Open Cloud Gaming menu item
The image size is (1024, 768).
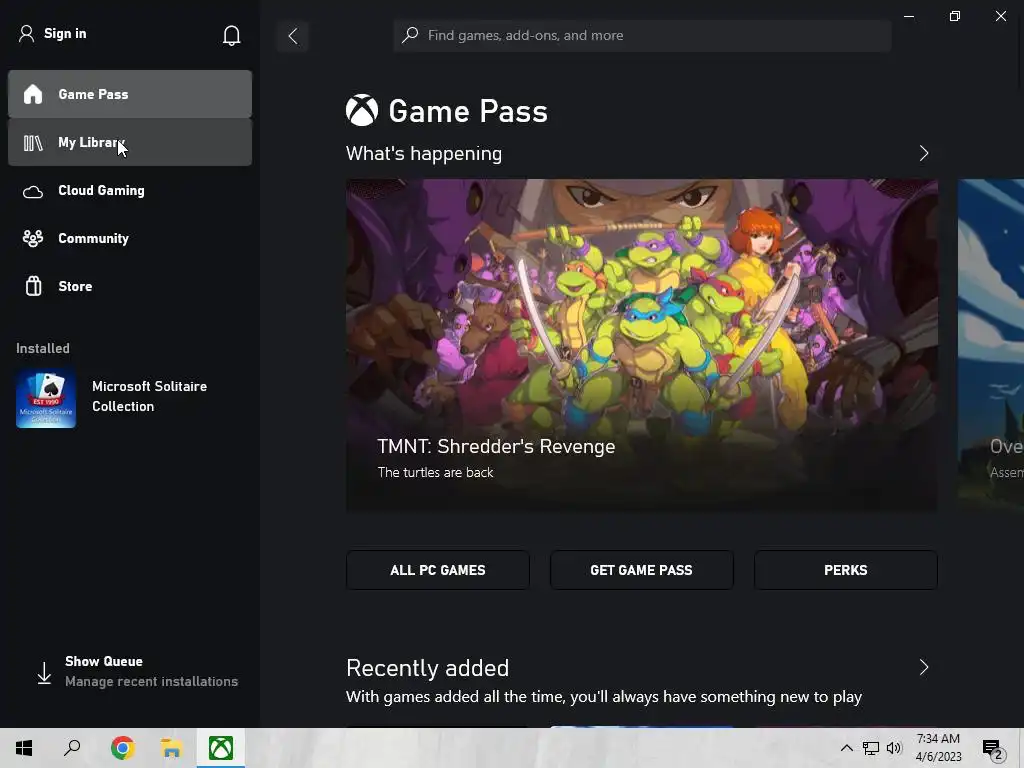pyautogui.click(x=130, y=191)
